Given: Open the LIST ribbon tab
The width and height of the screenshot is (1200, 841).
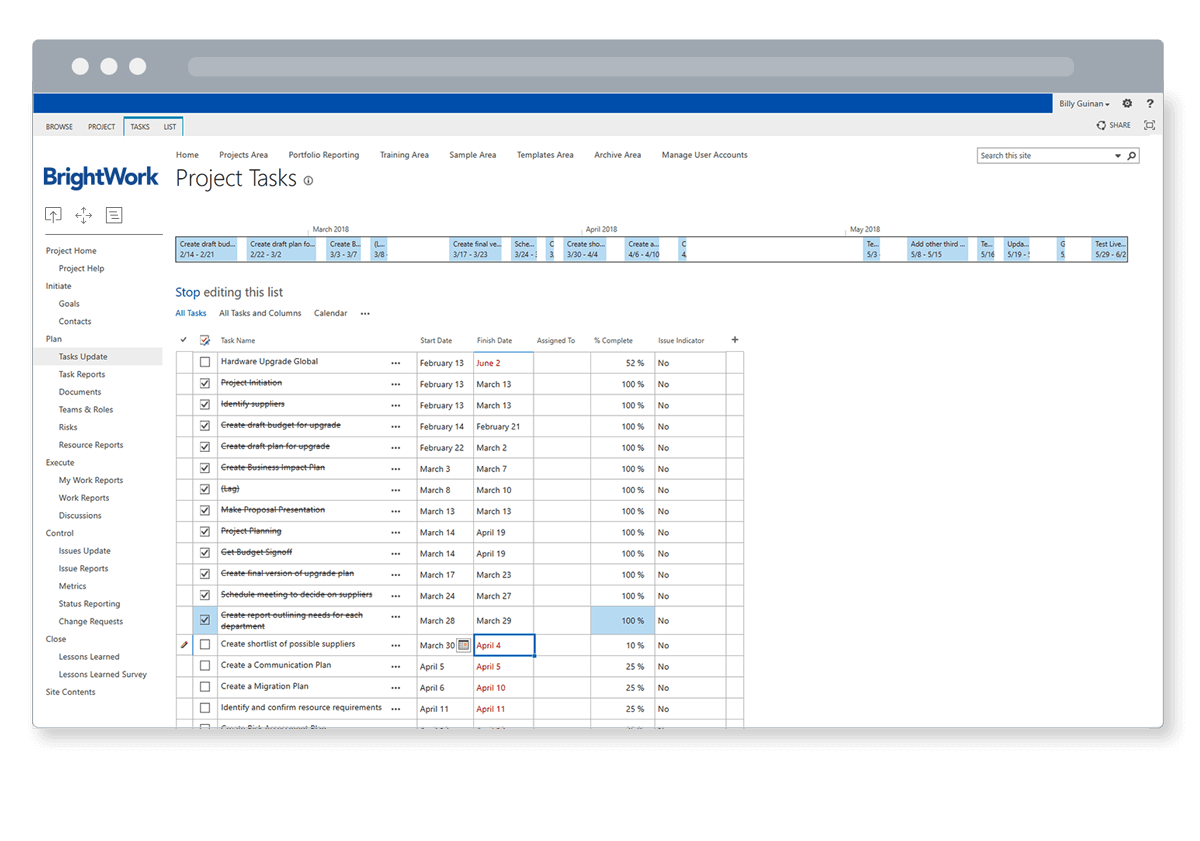Looking at the screenshot, I should (170, 127).
